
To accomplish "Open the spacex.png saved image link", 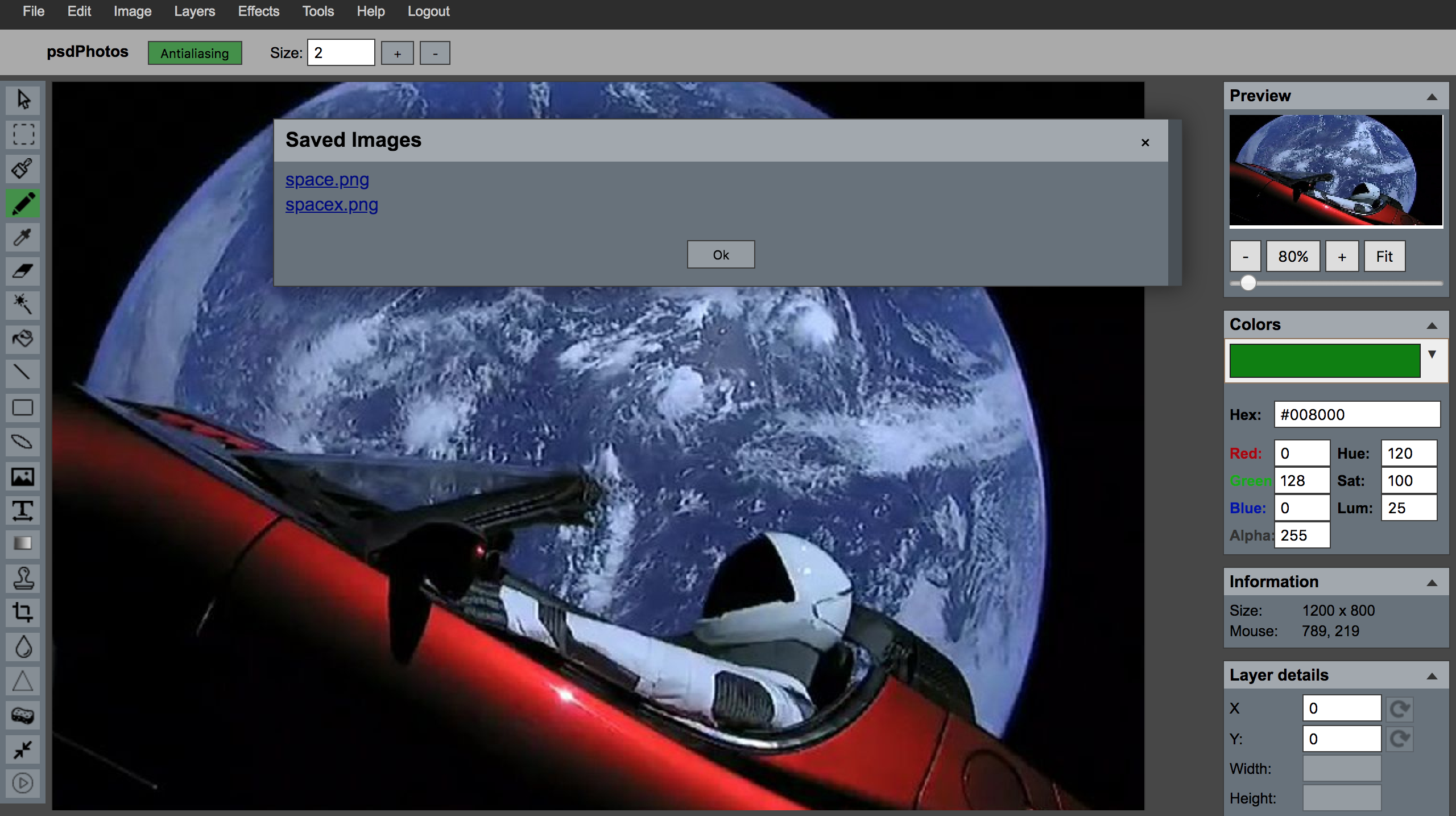I will [332, 205].
